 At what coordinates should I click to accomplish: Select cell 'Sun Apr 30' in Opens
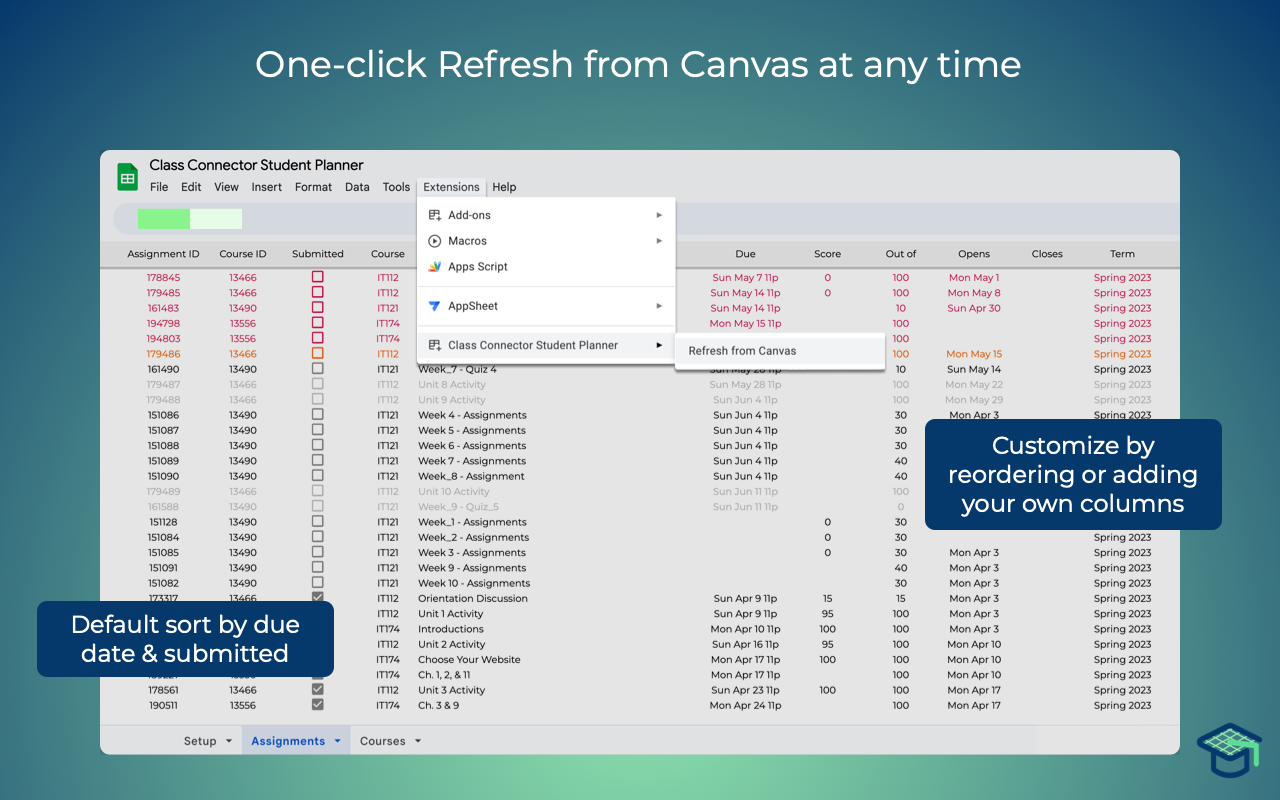974,308
